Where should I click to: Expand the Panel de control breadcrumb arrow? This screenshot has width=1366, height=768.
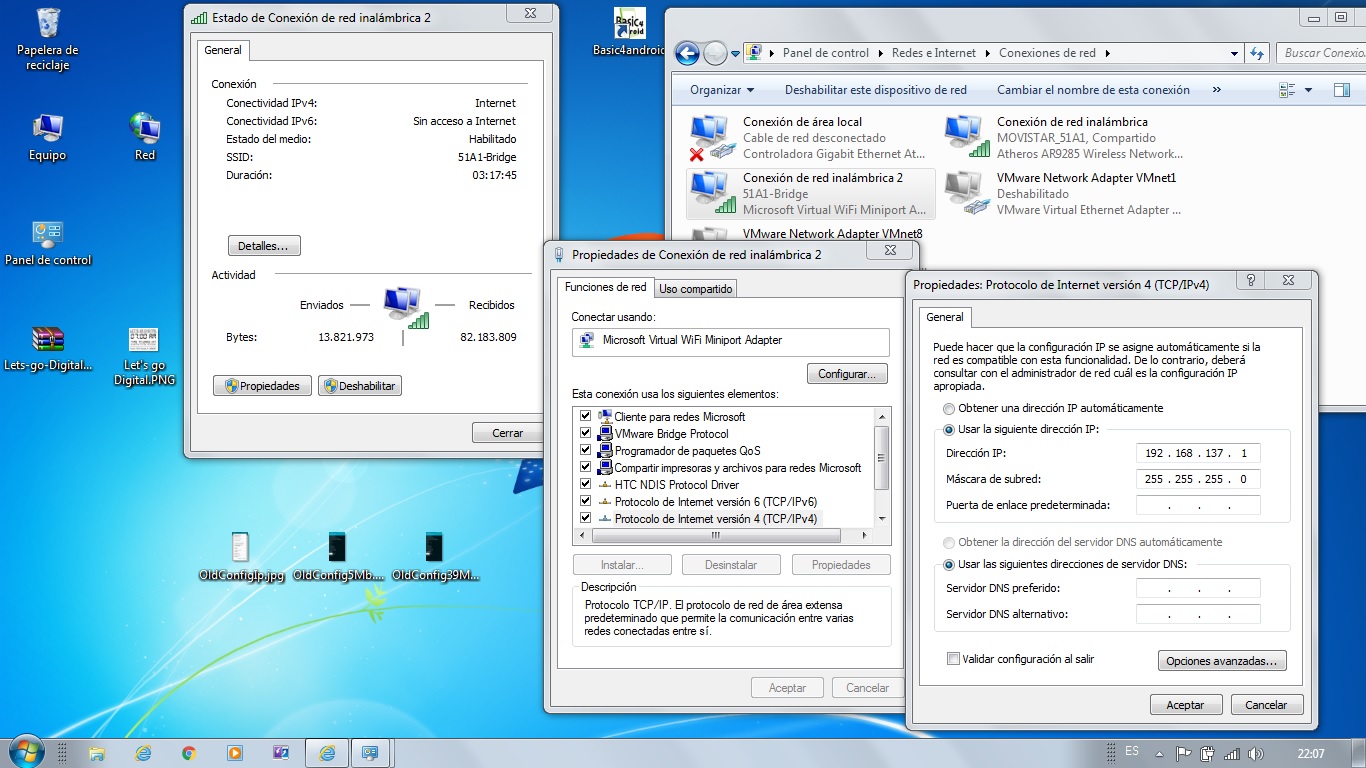(x=880, y=53)
